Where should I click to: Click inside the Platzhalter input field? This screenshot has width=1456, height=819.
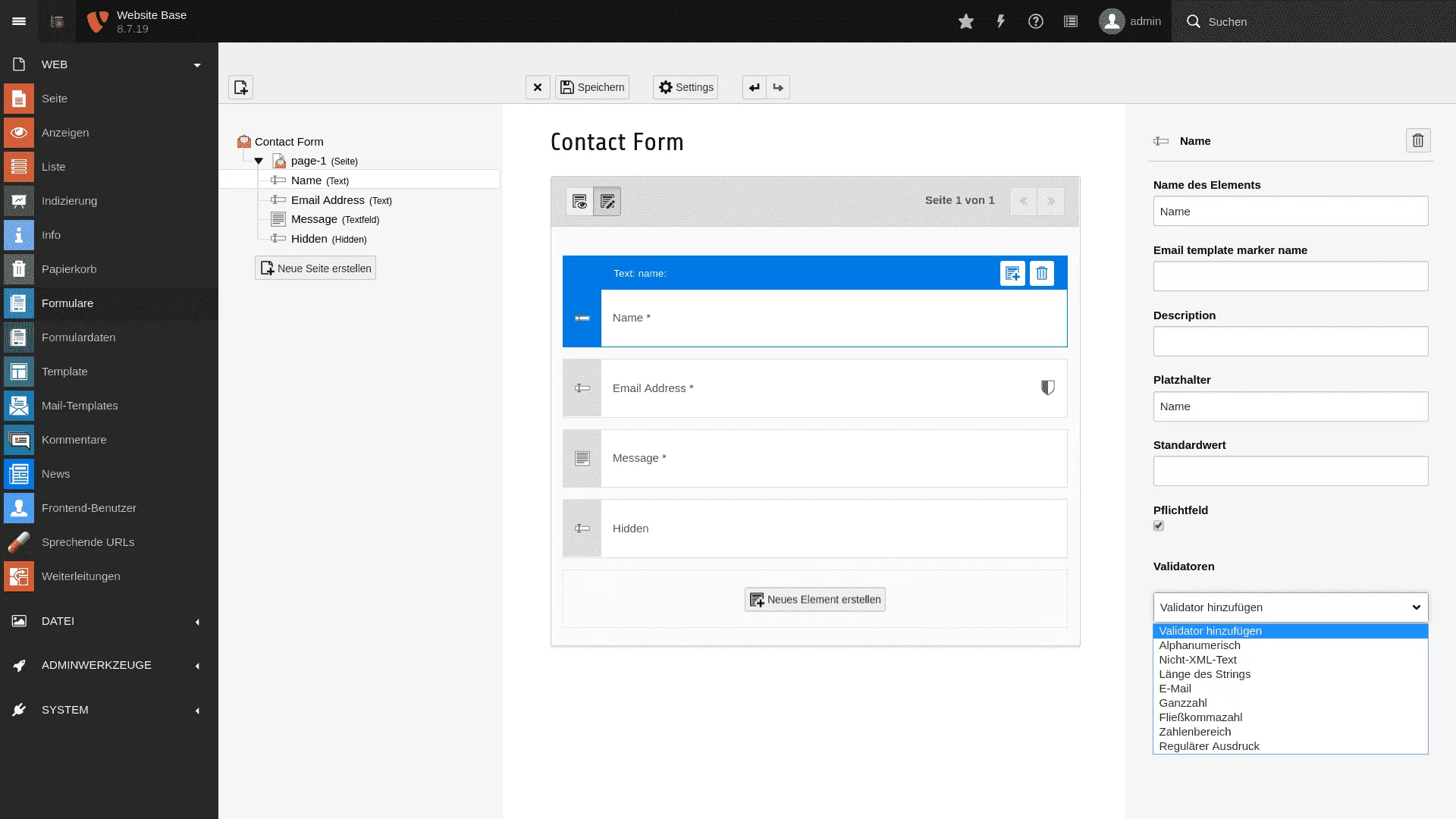[1290, 406]
